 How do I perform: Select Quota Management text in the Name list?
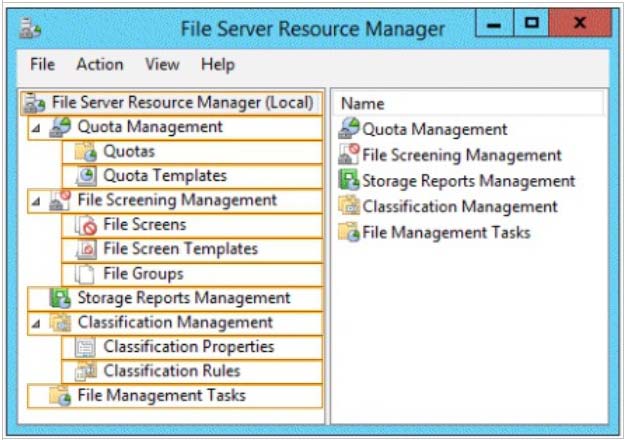tap(434, 130)
